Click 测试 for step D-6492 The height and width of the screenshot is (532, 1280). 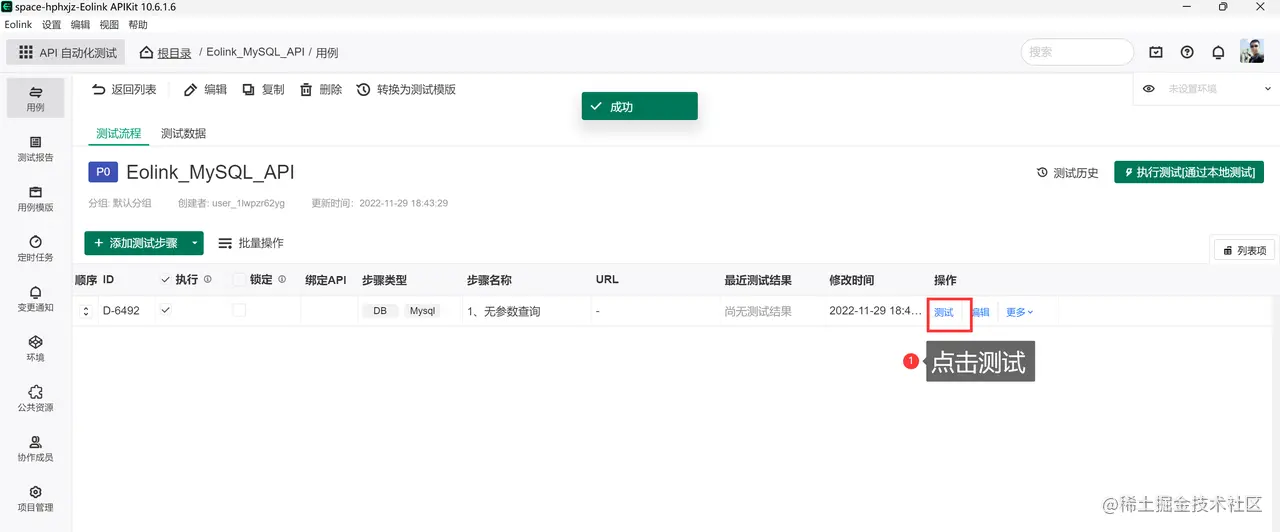944,312
